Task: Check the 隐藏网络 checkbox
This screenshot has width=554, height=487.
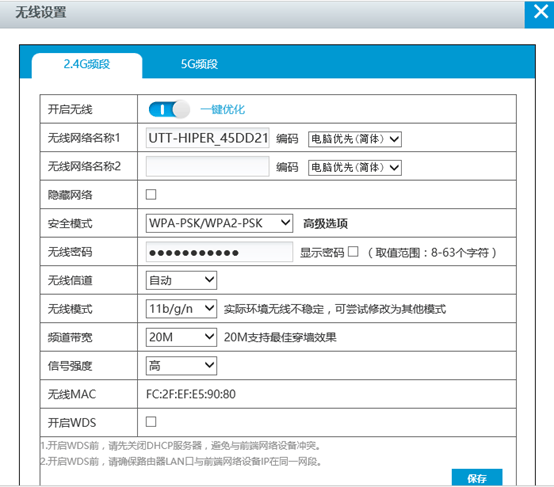Action: [x=151, y=194]
